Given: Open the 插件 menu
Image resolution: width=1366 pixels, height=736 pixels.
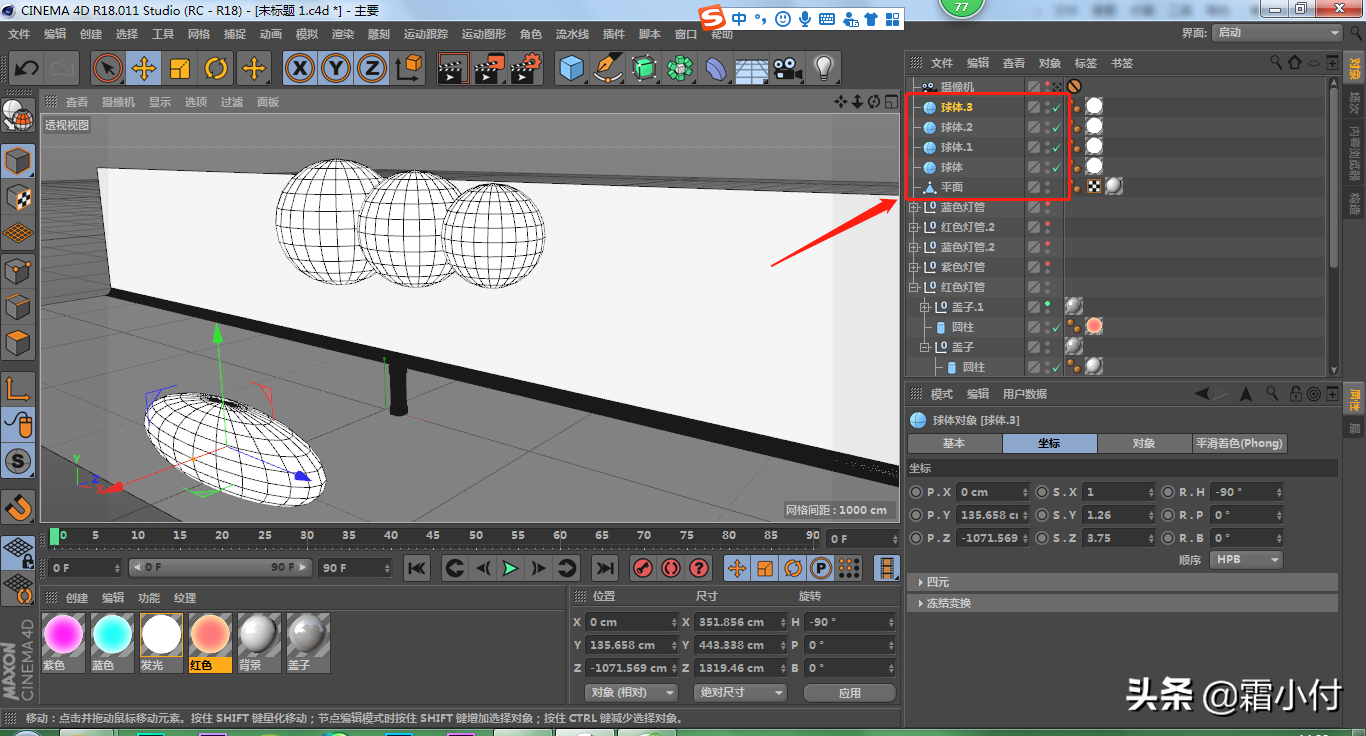Looking at the screenshot, I should pyautogui.click(x=614, y=34).
